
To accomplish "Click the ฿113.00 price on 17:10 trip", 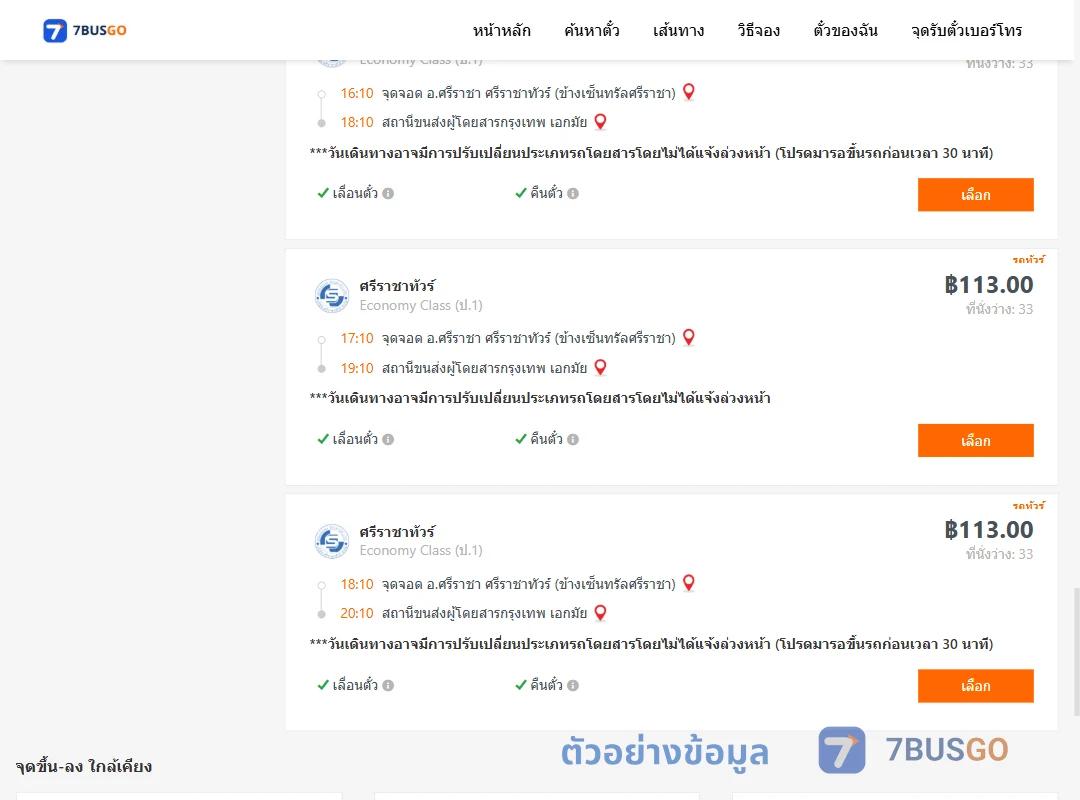I will point(988,285).
